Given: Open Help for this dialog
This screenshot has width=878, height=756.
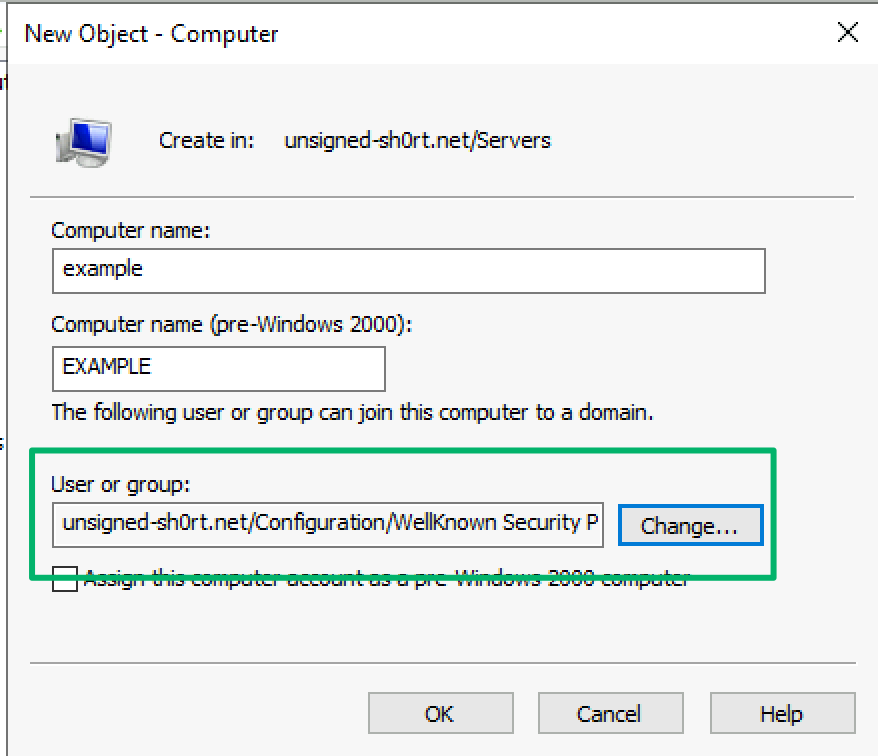Looking at the screenshot, I should [780, 714].
